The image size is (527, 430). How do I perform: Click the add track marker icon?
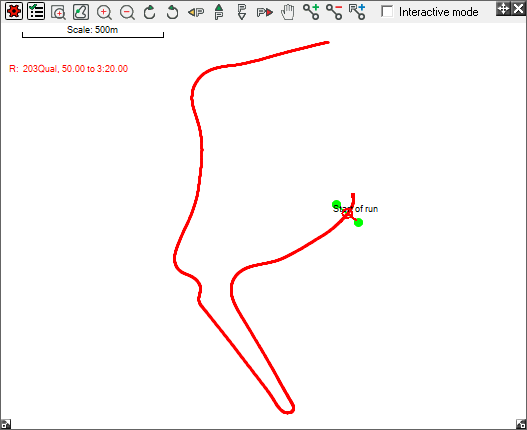point(311,12)
